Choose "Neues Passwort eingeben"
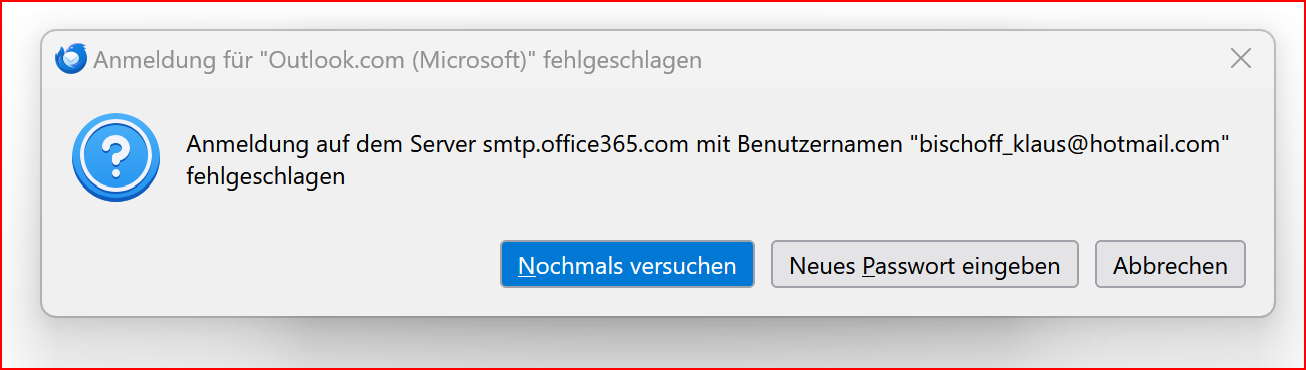1306x370 pixels. tap(924, 265)
